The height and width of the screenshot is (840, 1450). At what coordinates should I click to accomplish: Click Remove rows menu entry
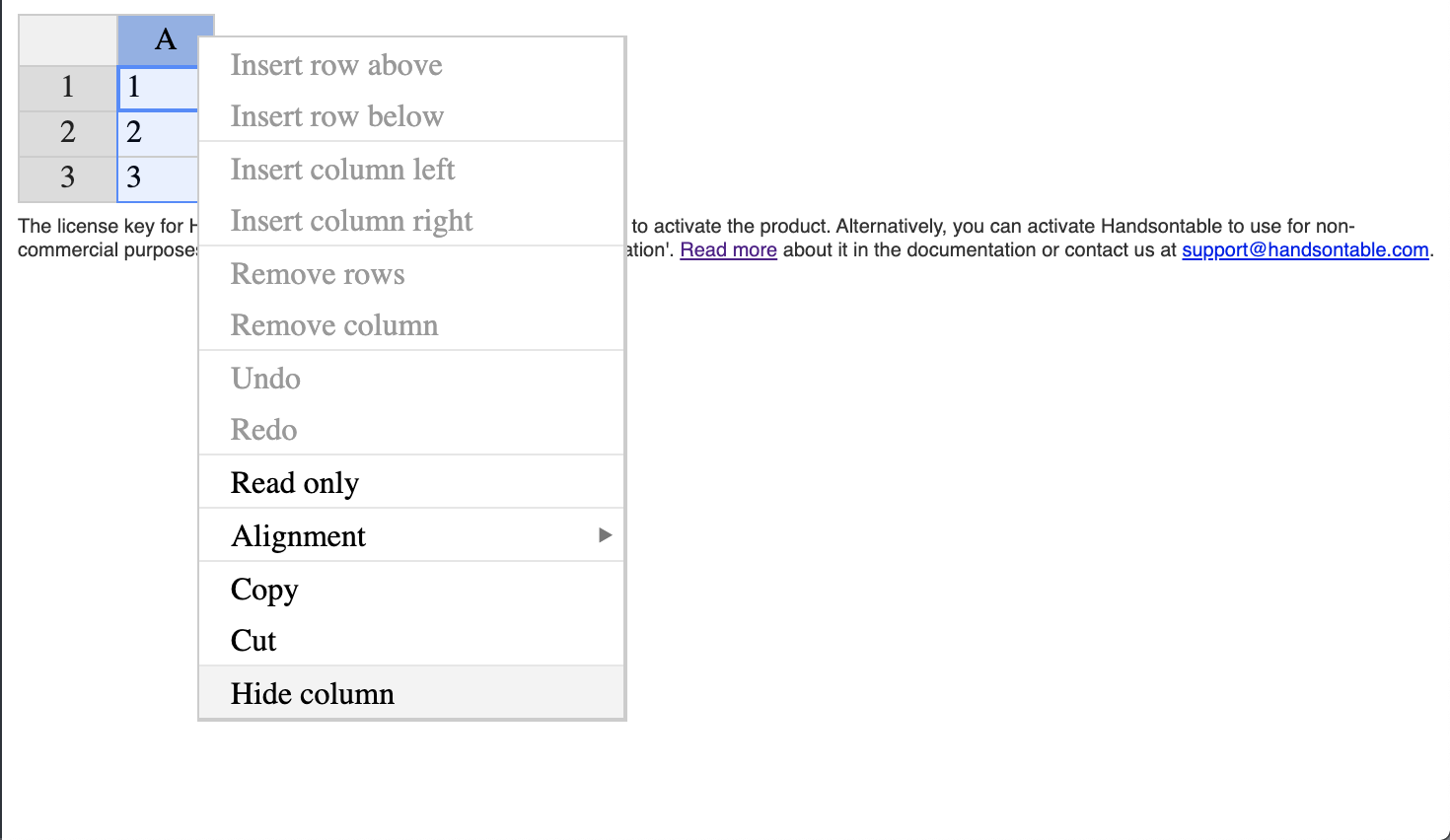[x=411, y=273]
